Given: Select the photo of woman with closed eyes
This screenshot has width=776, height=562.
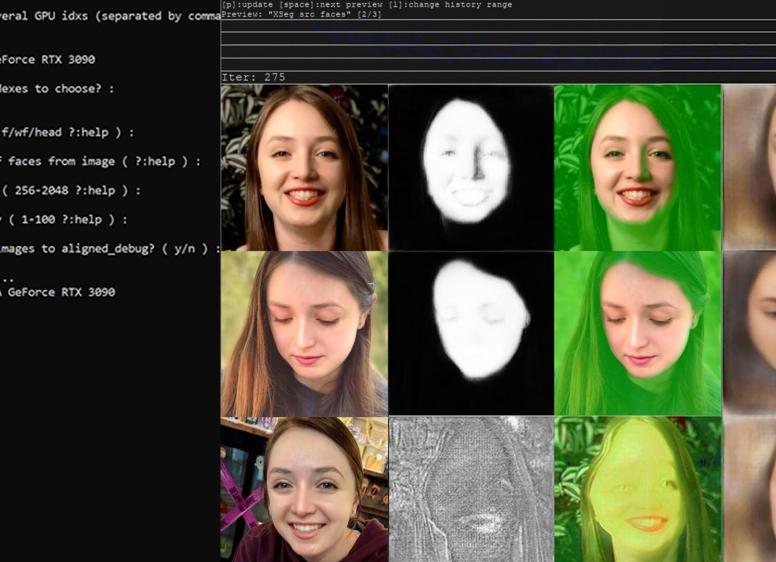Looking at the screenshot, I should point(304,333).
